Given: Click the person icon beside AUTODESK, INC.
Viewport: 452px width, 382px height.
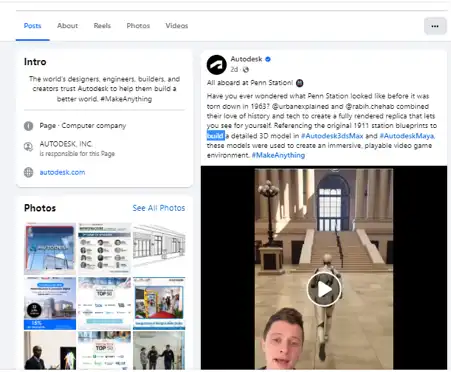Looking at the screenshot, I should 29,147.
